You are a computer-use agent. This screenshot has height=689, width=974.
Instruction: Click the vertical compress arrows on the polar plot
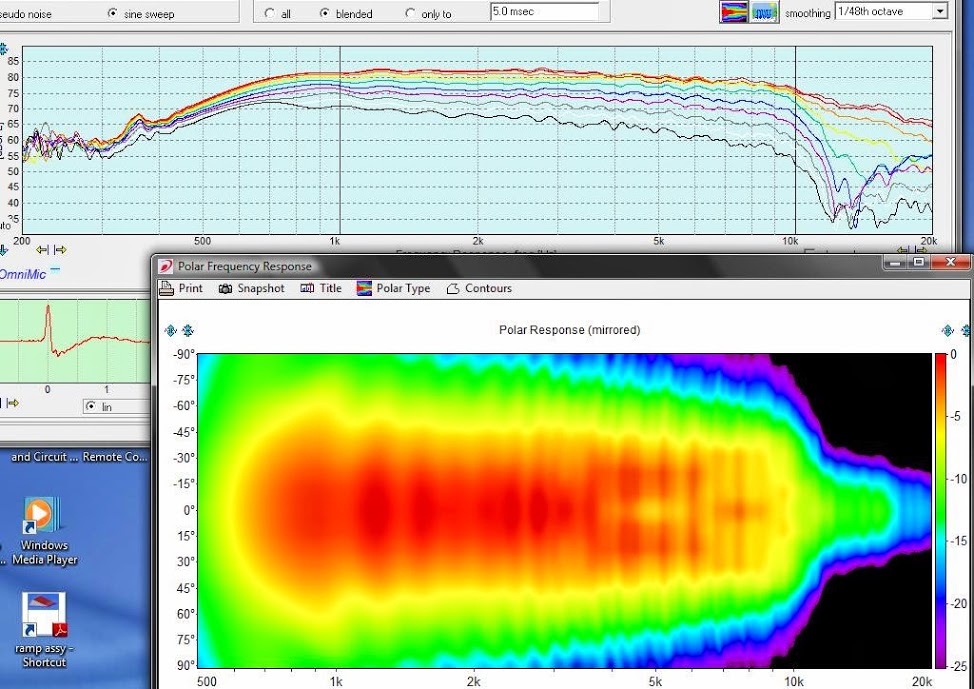coord(188,331)
